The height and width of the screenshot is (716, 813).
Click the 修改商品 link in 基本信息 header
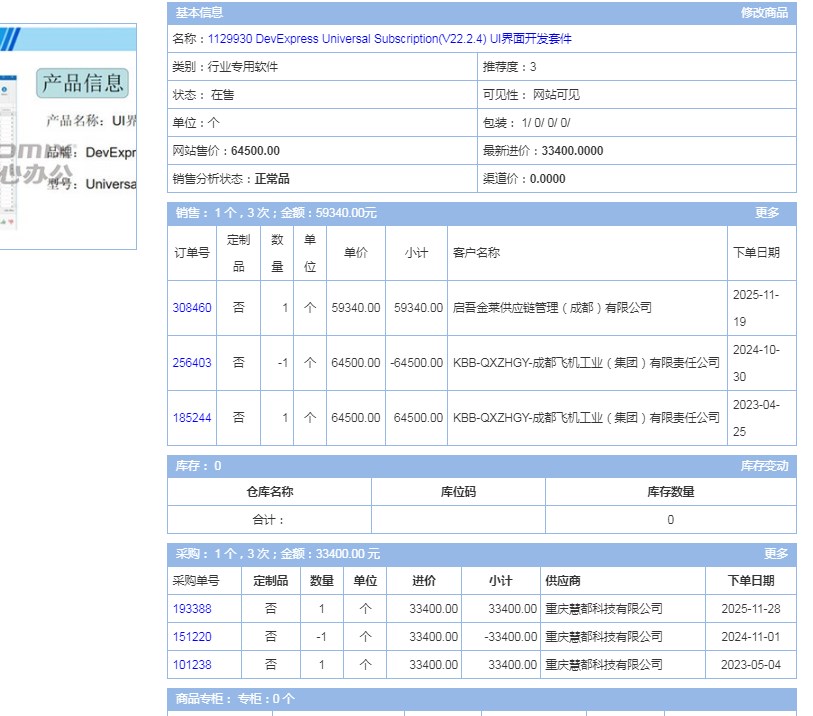coord(763,13)
